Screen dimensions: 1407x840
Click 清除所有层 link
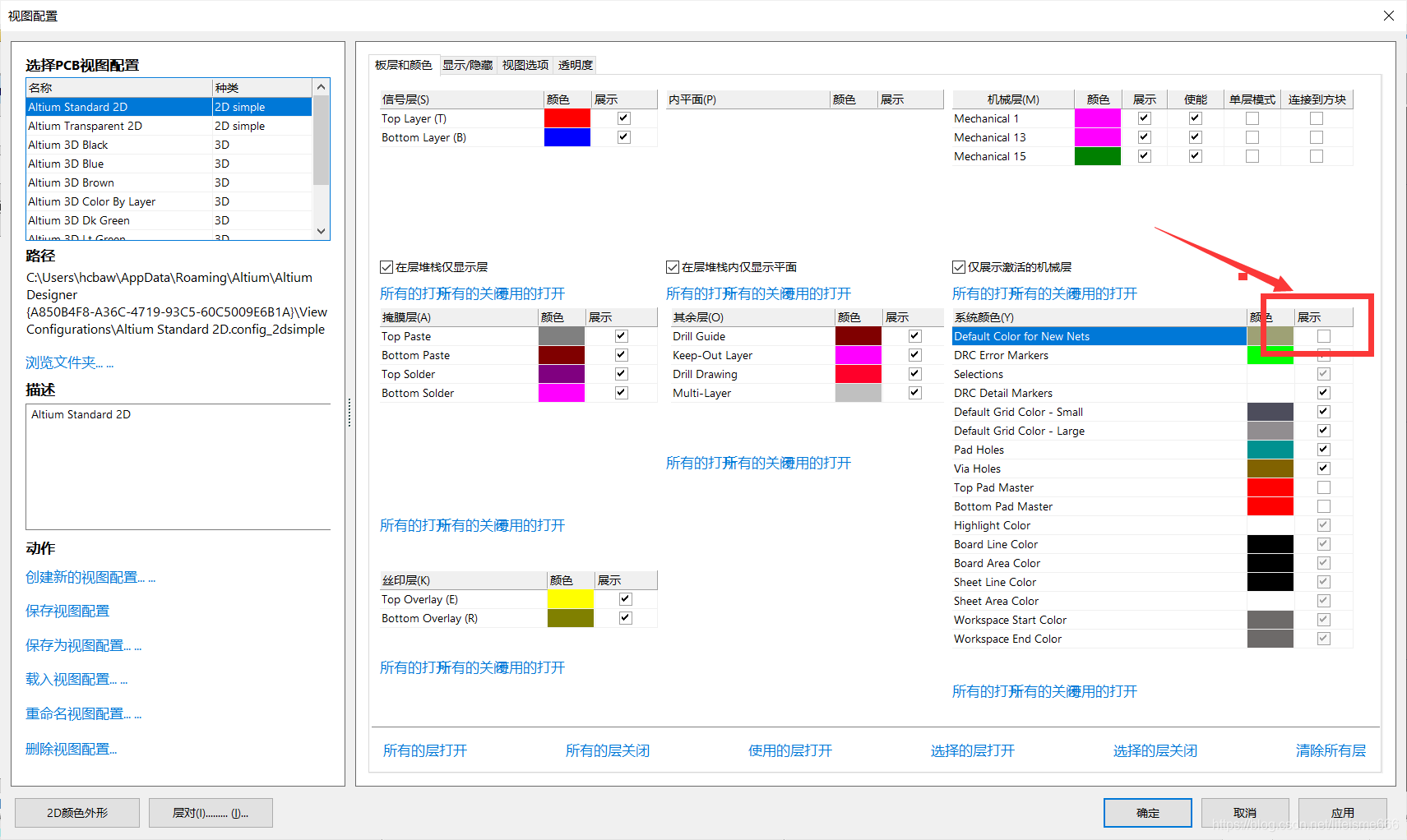(x=1331, y=750)
